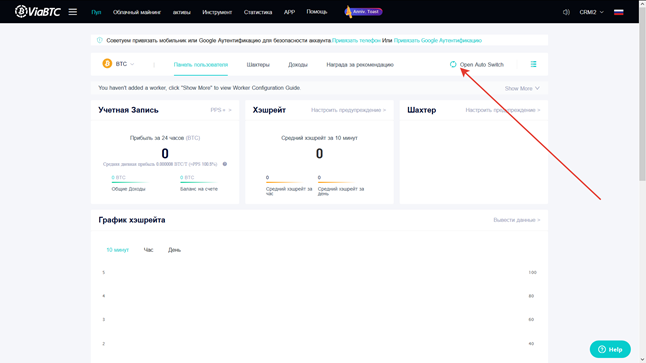Switch to Награда за рекомендацию tab

click(x=360, y=65)
